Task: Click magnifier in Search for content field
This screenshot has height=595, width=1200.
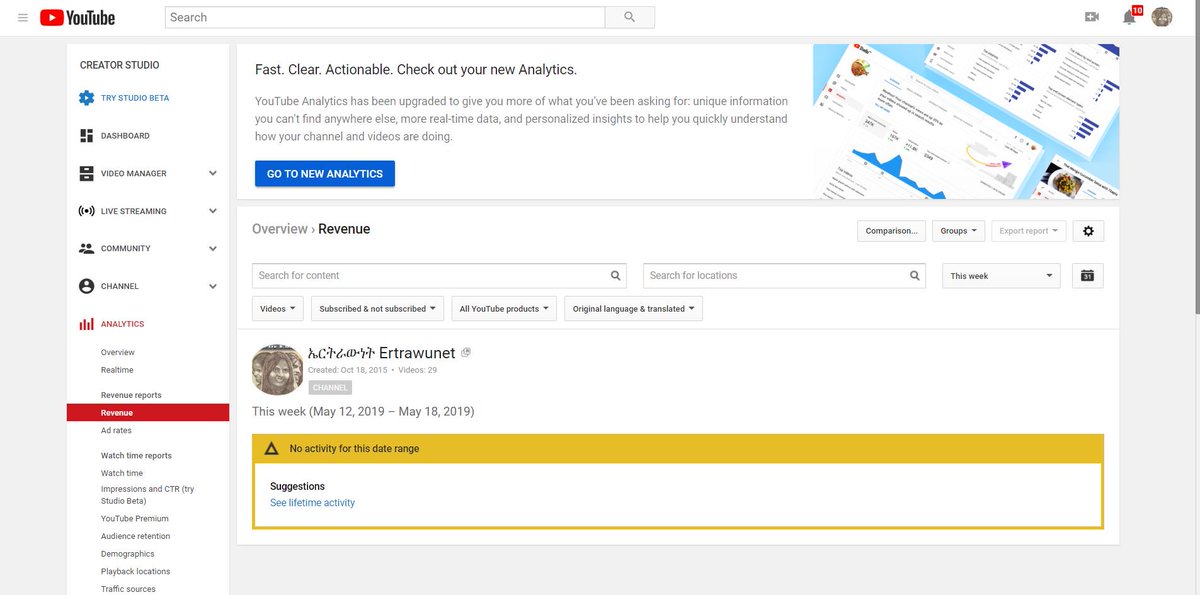Action: (x=616, y=276)
